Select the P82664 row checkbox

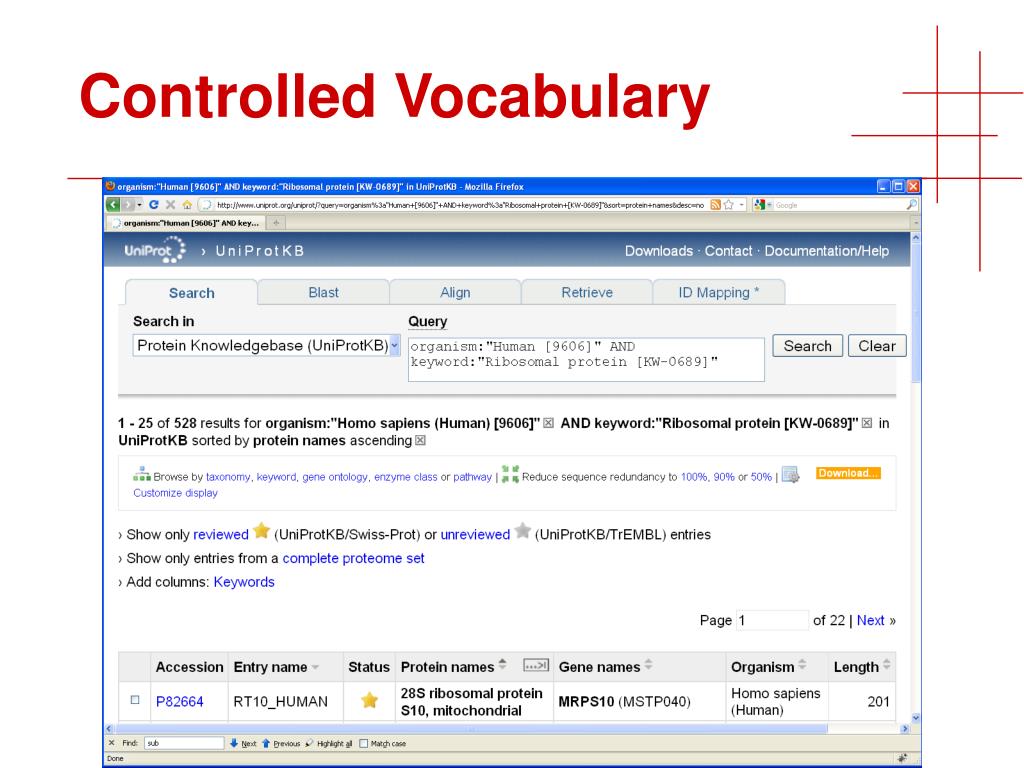[135, 700]
